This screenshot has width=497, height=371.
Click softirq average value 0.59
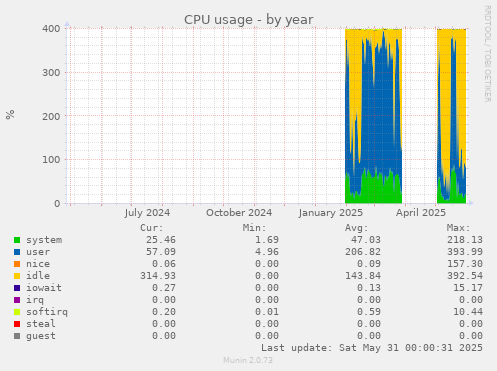coord(369,312)
